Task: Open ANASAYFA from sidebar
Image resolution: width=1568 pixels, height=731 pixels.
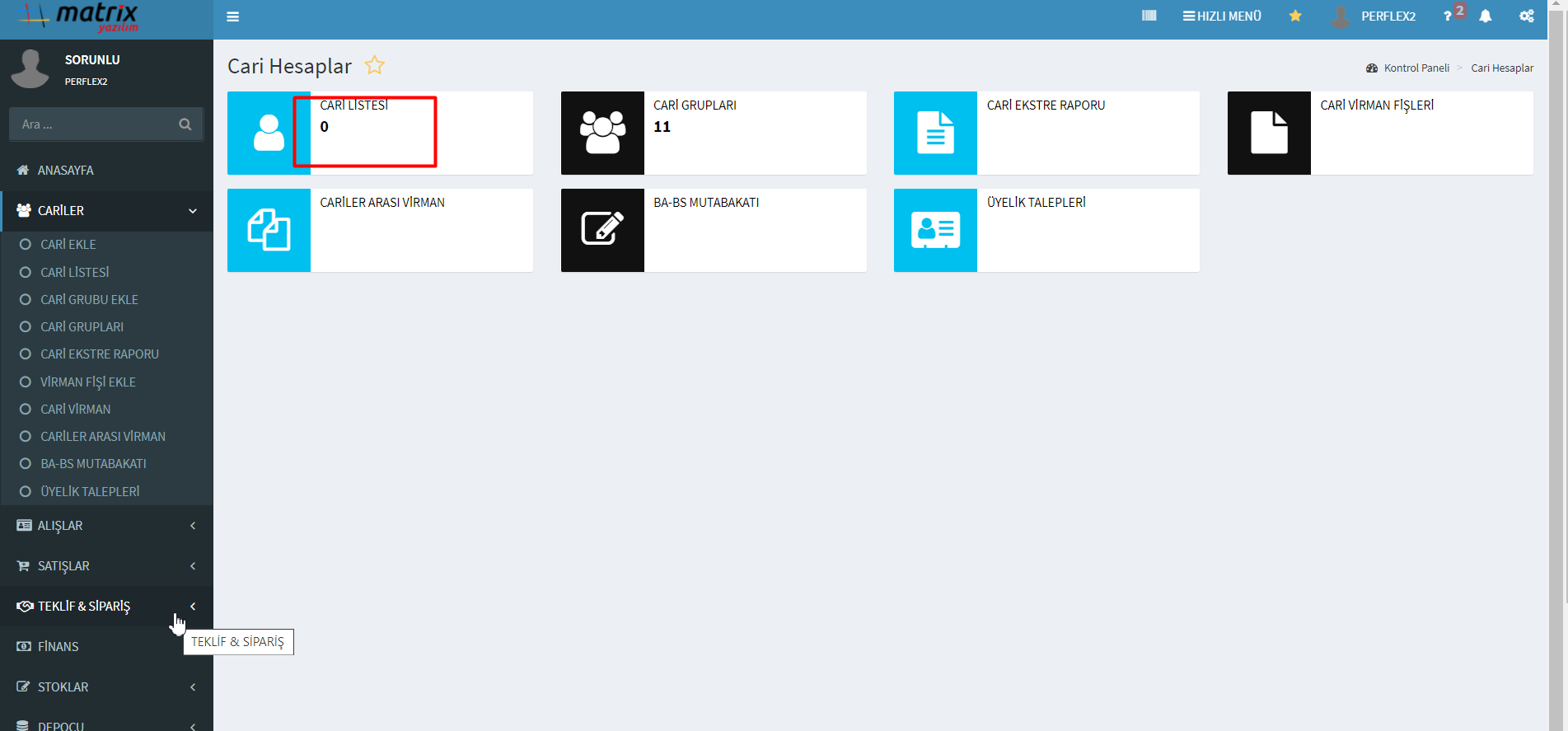Action: click(x=65, y=171)
